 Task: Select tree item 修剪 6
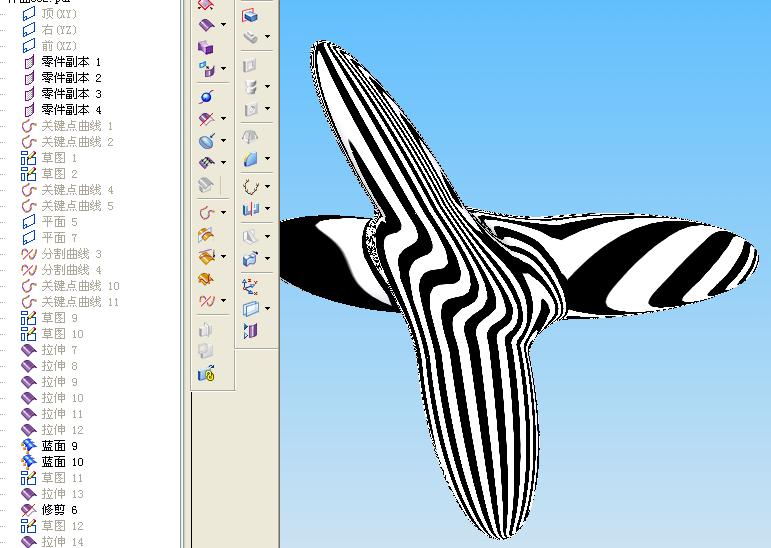pos(50,510)
